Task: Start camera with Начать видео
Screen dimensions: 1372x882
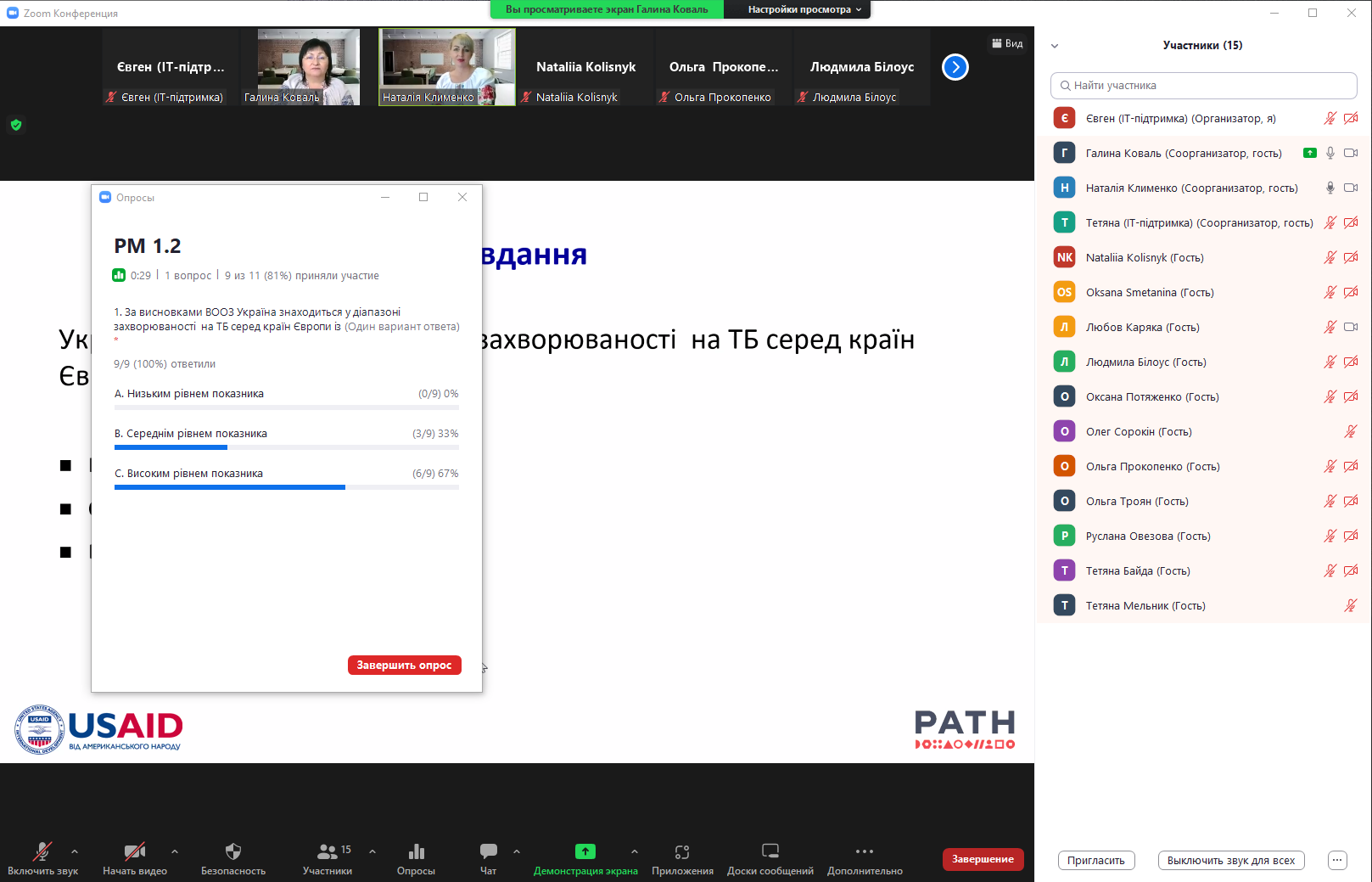Action: pyautogui.click(x=134, y=851)
